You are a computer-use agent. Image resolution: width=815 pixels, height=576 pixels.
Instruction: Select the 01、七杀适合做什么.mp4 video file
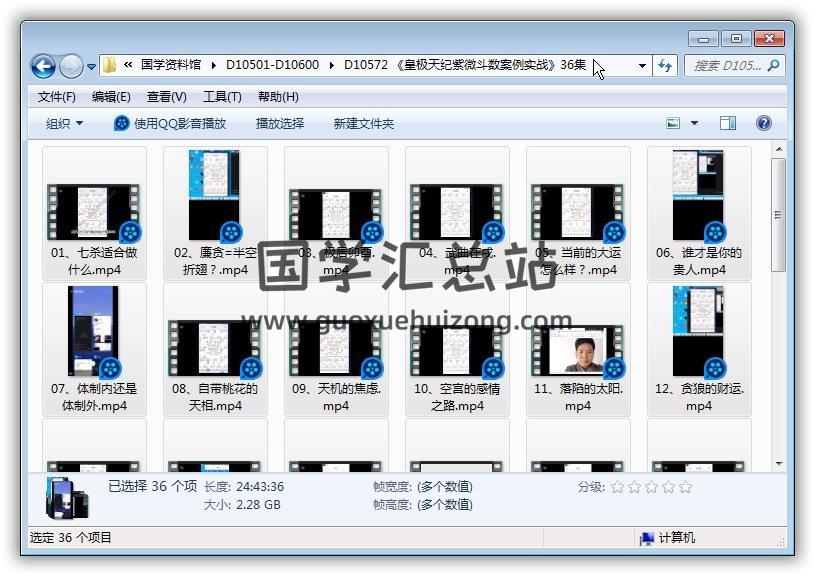click(94, 213)
